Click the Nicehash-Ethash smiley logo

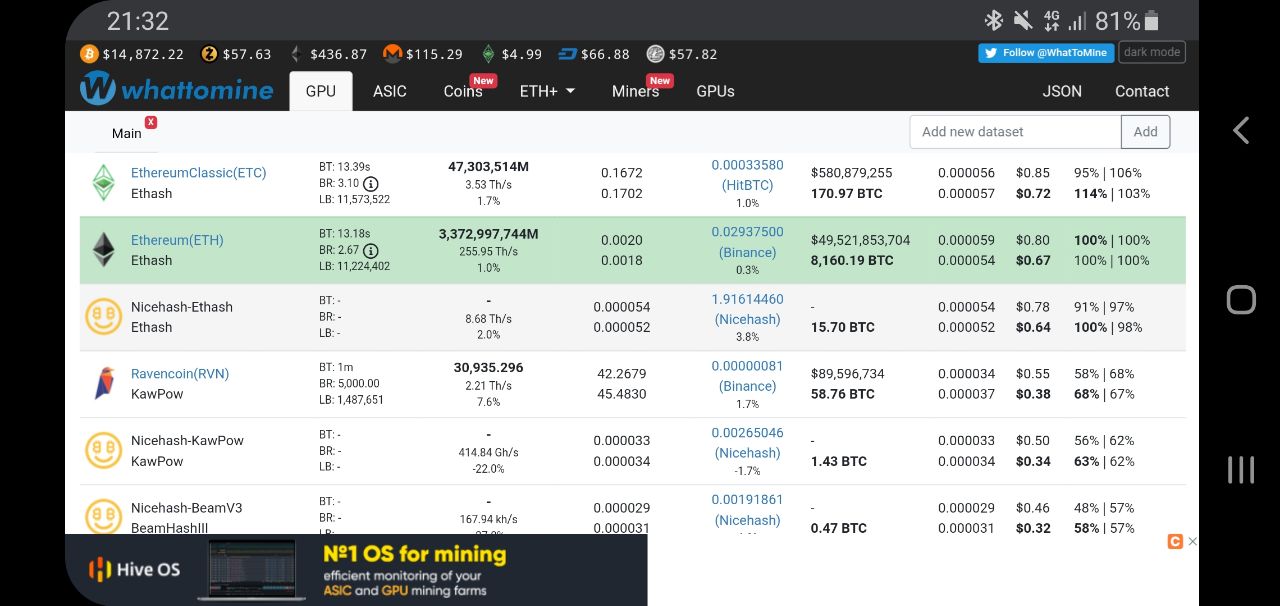click(104, 317)
